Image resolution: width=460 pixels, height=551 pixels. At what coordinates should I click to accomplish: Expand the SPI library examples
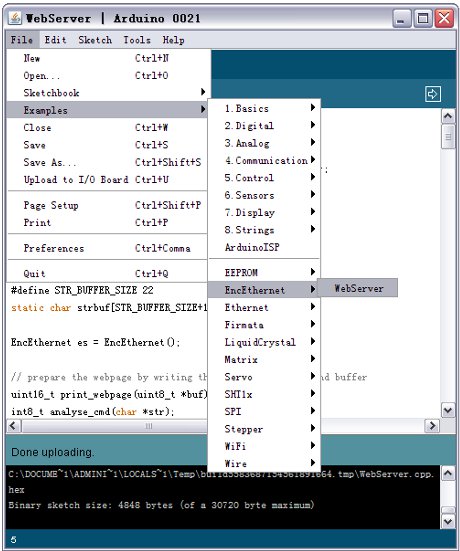264,411
